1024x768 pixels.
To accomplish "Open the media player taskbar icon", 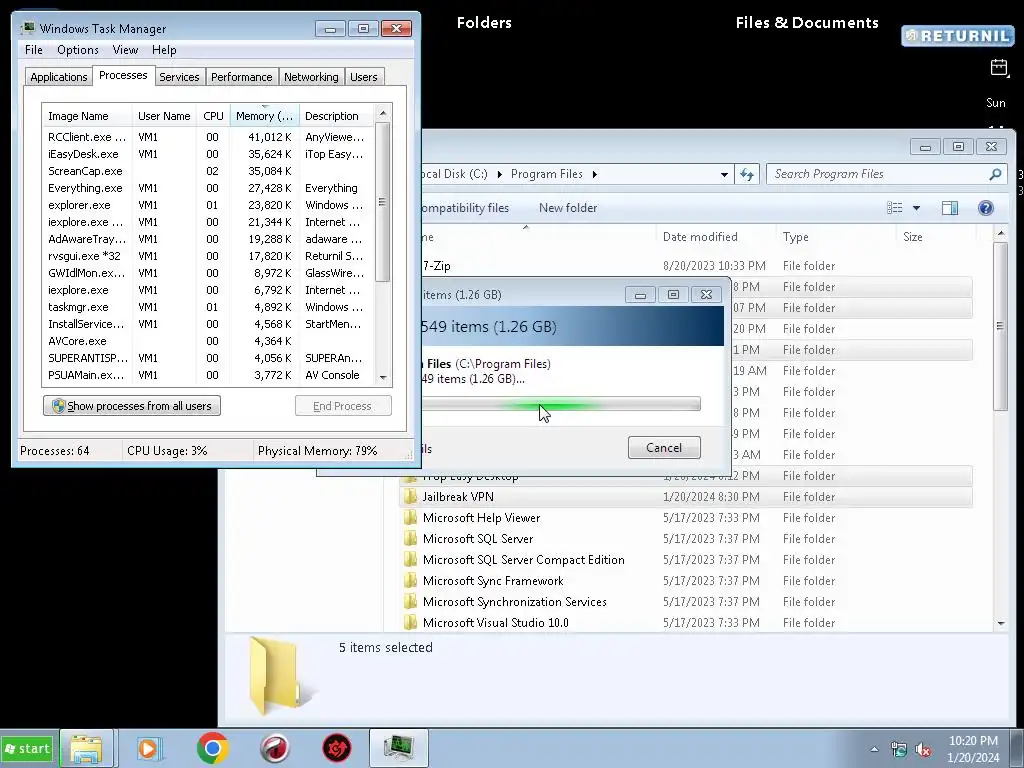I will 149,748.
